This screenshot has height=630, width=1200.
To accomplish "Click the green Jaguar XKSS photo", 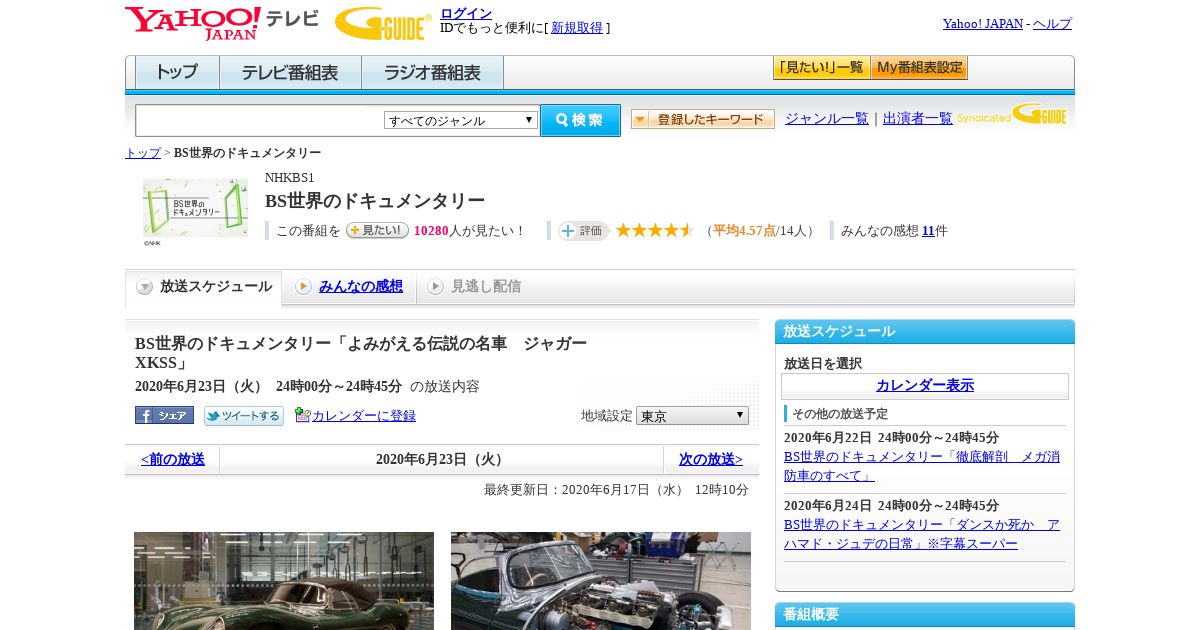I will 284,581.
